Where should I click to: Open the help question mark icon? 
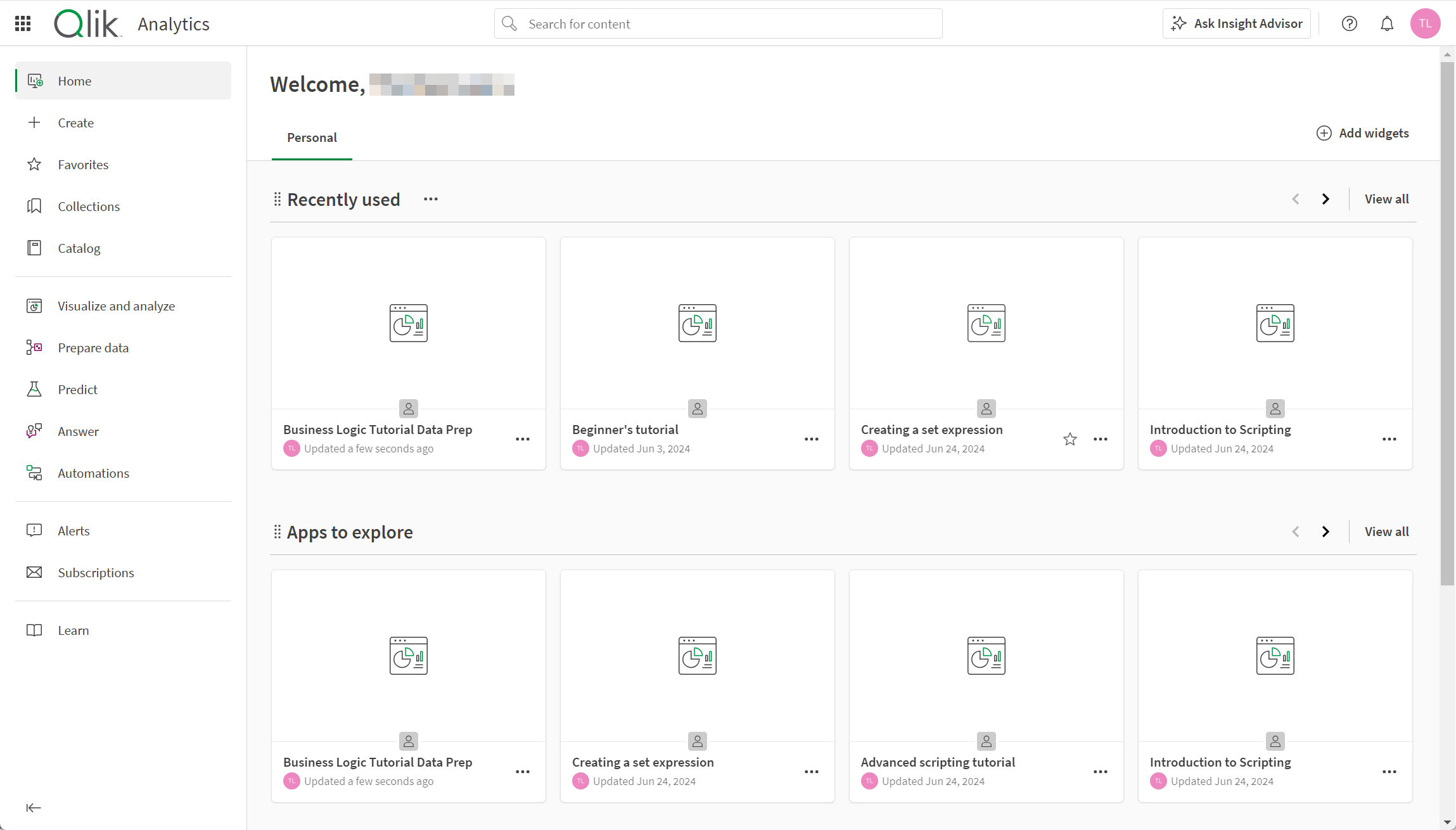tap(1350, 23)
